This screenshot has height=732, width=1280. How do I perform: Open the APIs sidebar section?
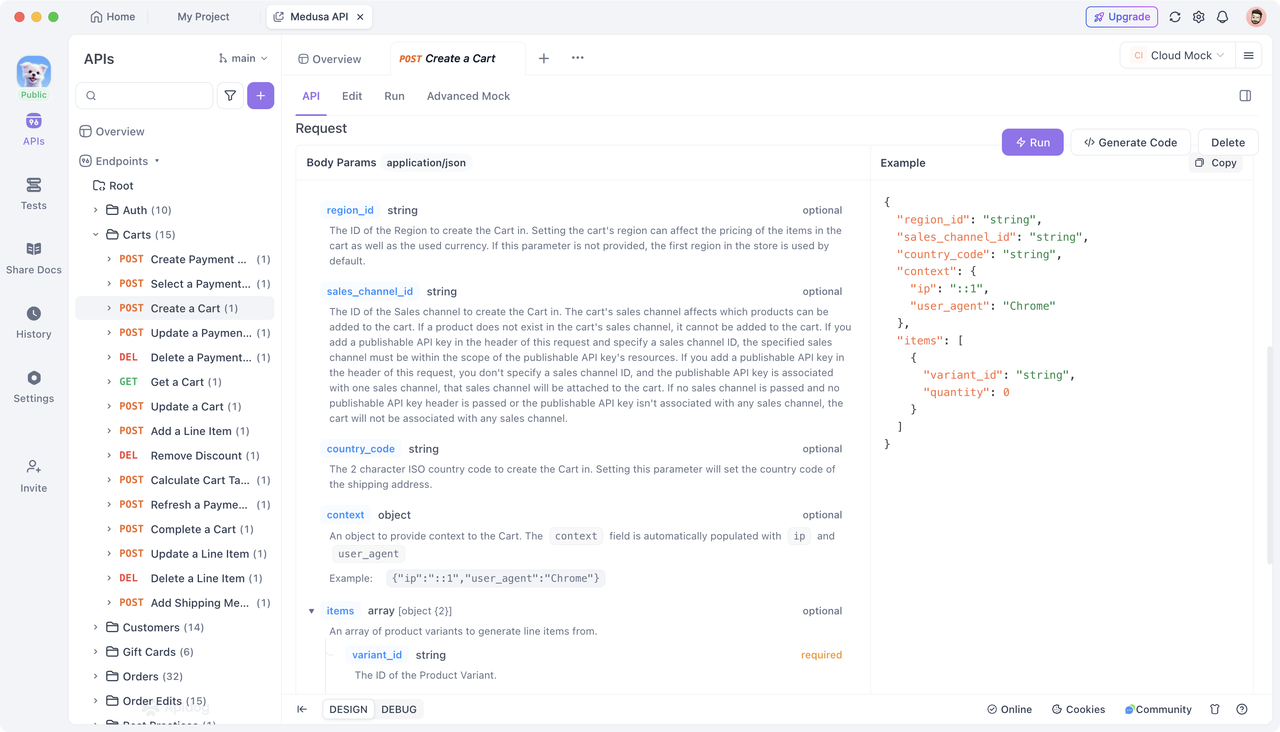pos(33,130)
